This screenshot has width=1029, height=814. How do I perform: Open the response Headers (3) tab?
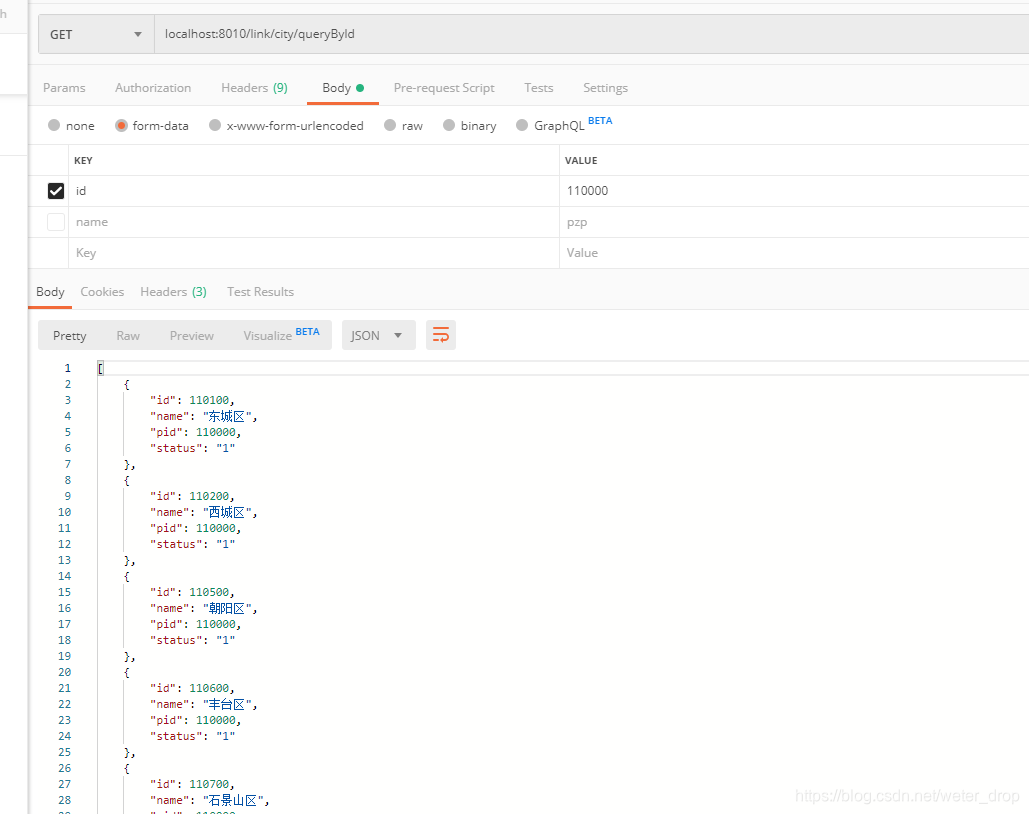[173, 291]
